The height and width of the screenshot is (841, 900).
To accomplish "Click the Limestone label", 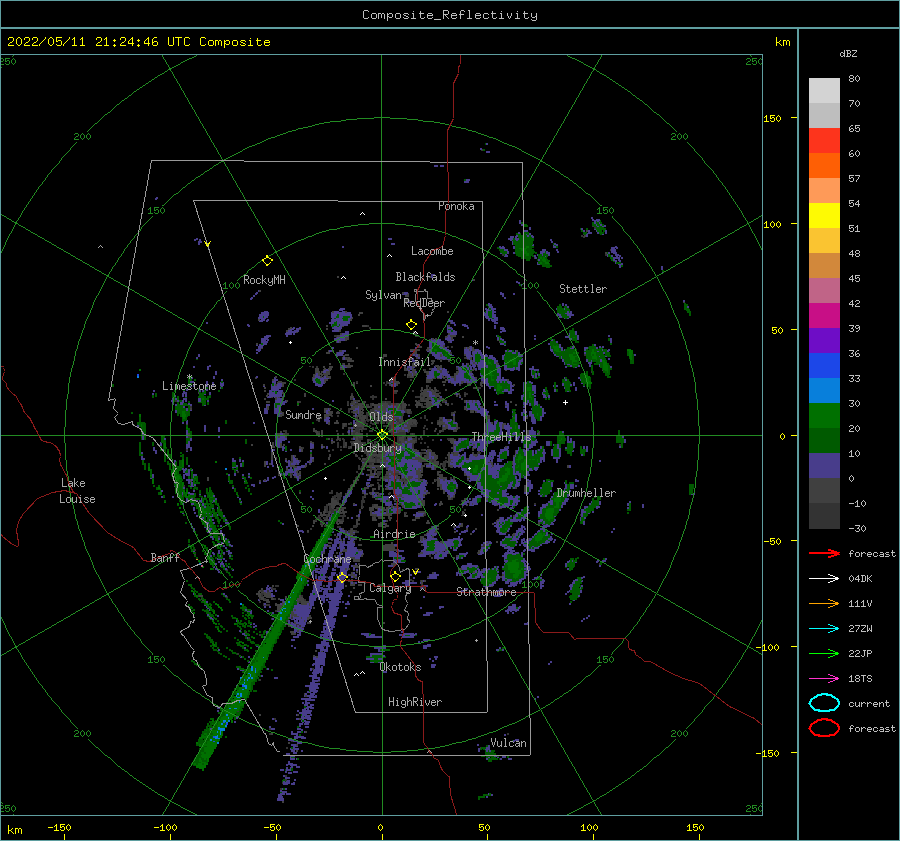I will tap(189, 386).
